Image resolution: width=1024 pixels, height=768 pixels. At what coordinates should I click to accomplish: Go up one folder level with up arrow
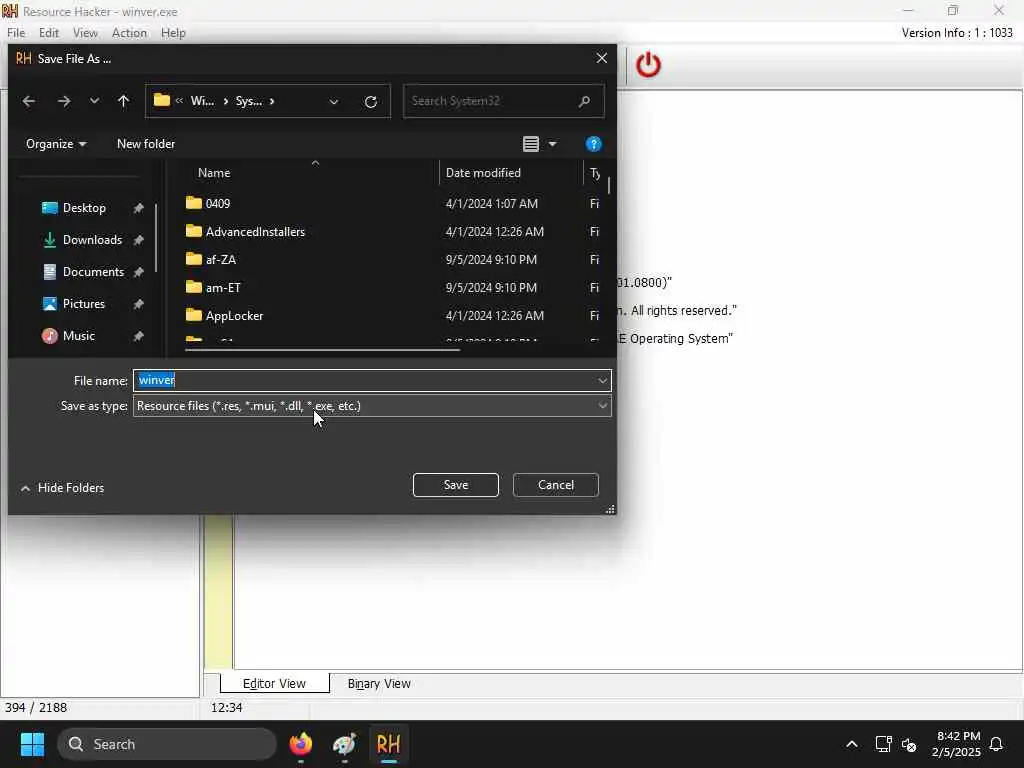[x=123, y=101]
